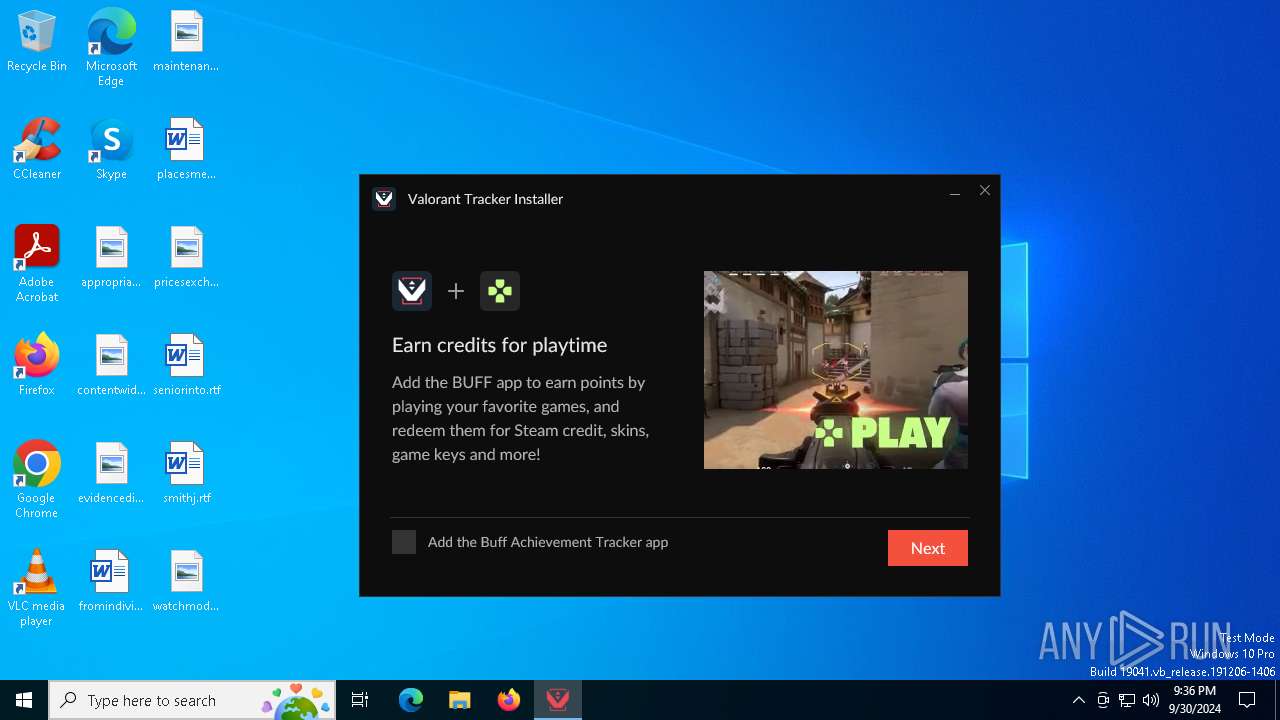Viewport: 1280px width, 720px height.
Task: Click the Valorant Tracker Installer title text
Action: (485, 199)
